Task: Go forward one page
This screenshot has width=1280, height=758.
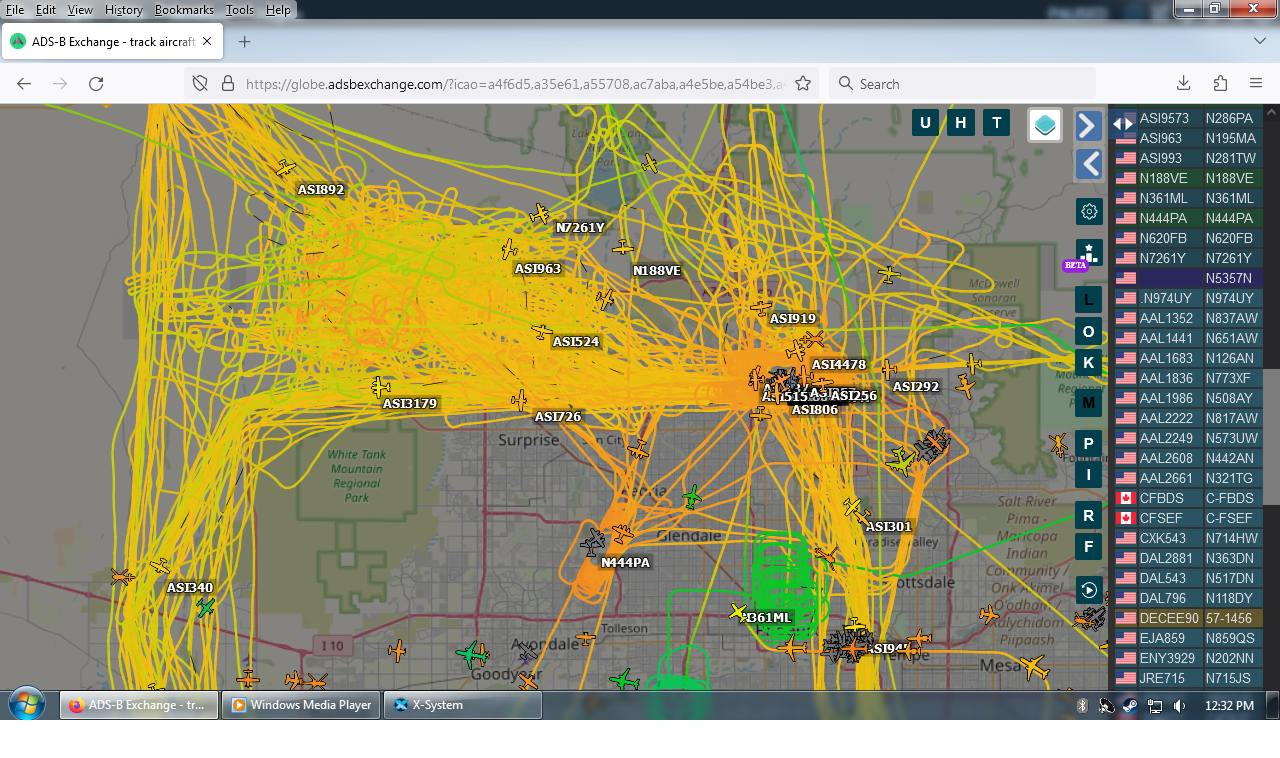Action: pyautogui.click(x=60, y=84)
